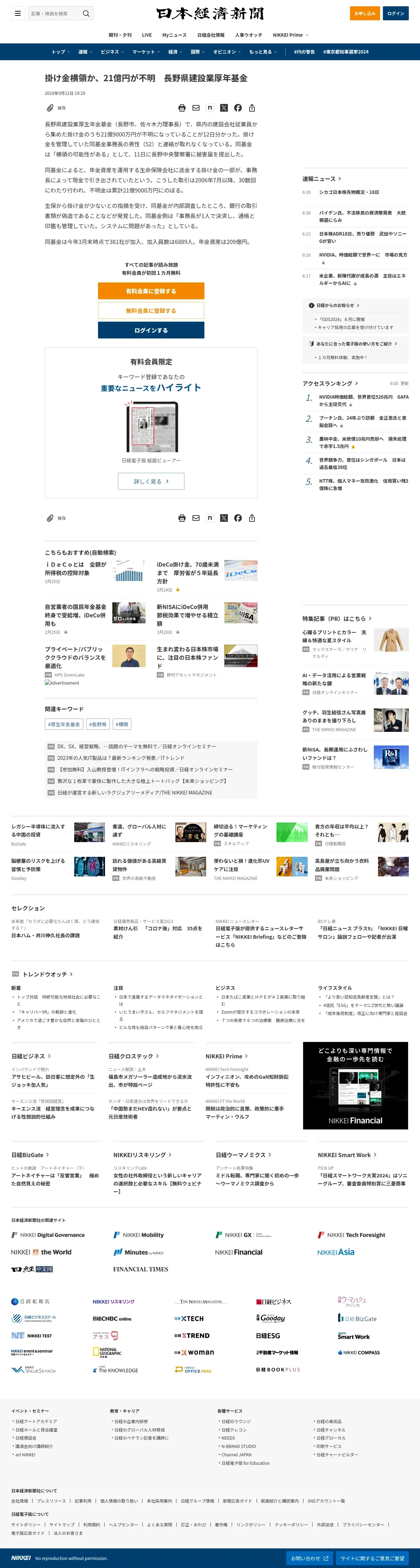Viewport: 420px width, 1568px height.
Task: Click サイトに関するご意見ご要望 button
Action: pyautogui.click(x=372, y=1558)
